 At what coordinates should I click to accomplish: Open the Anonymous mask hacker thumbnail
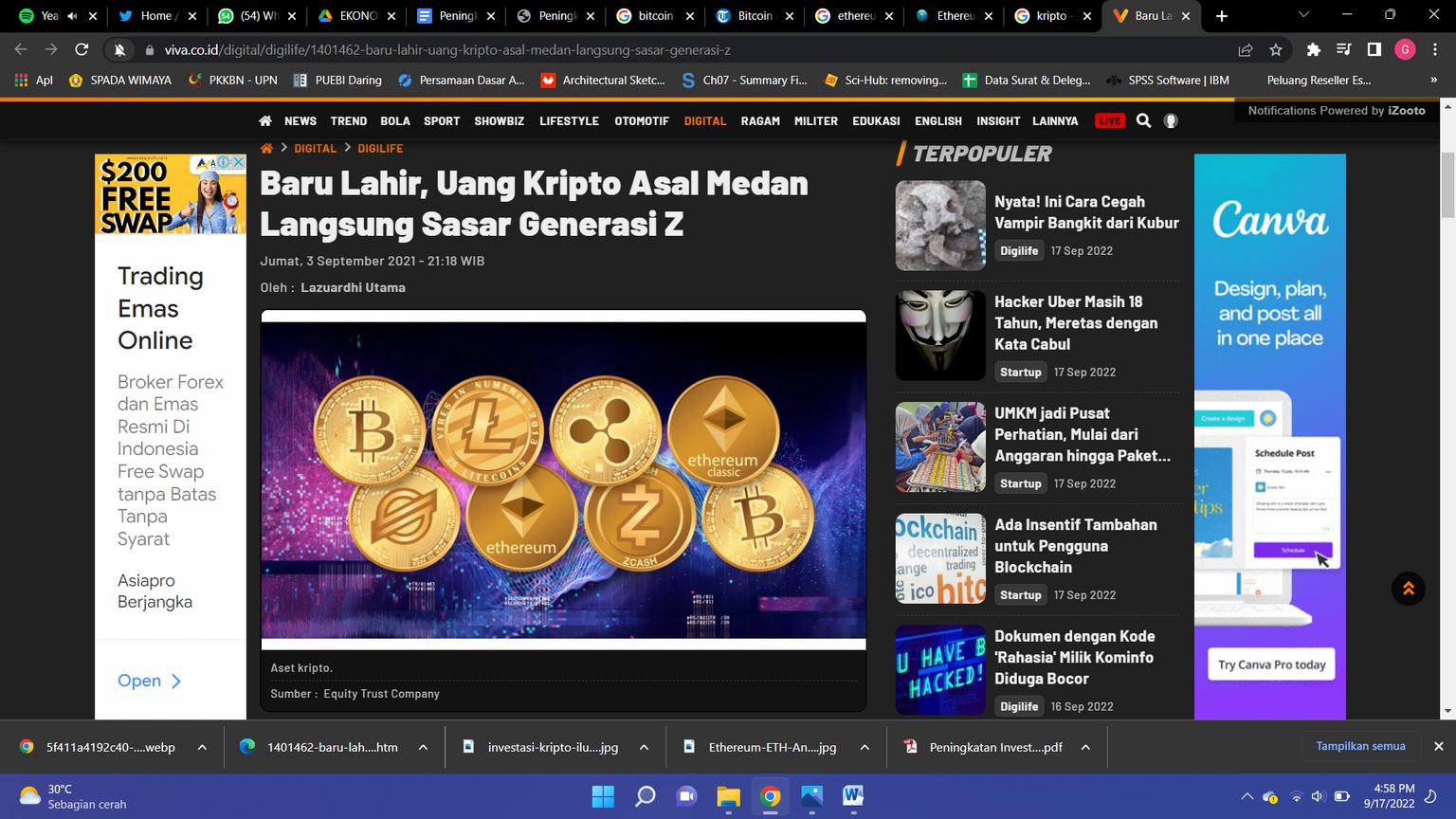(x=940, y=336)
